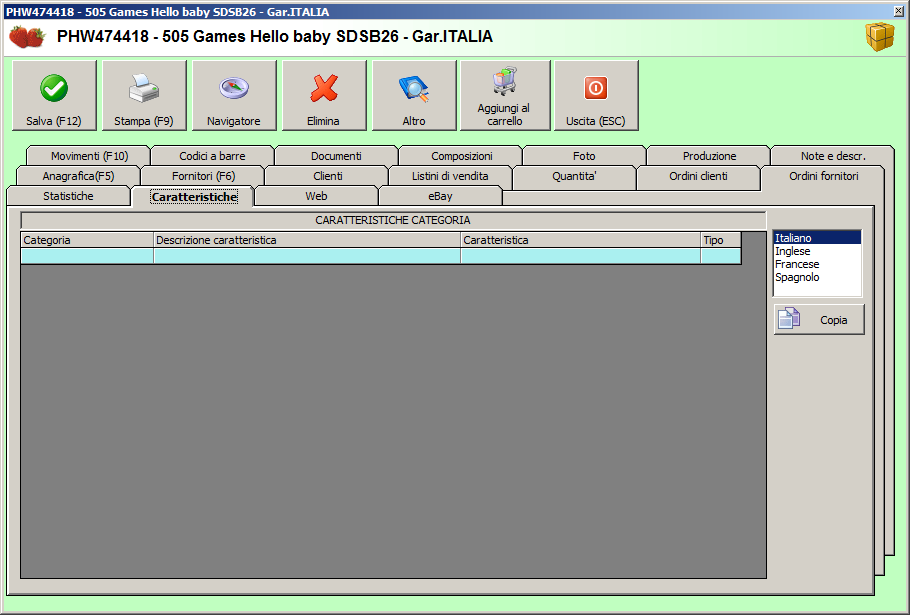Click the empty Categoria cell in first row
The height and width of the screenshot is (615, 910).
pos(87,256)
